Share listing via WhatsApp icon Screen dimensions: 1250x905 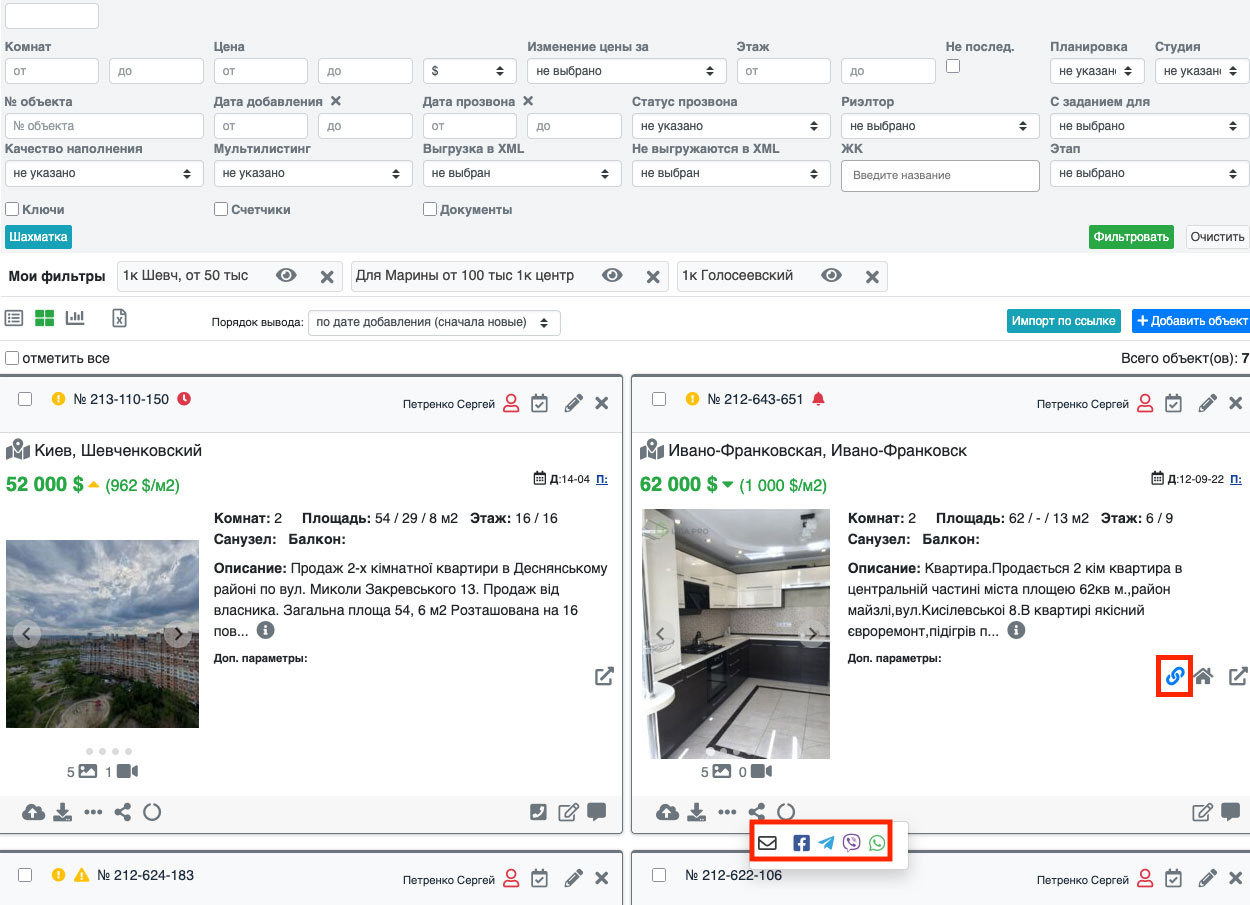pos(877,843)
